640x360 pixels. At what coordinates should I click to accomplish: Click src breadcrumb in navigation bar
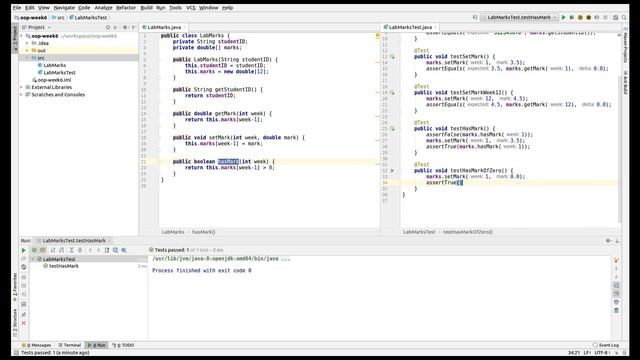point(58,18)
